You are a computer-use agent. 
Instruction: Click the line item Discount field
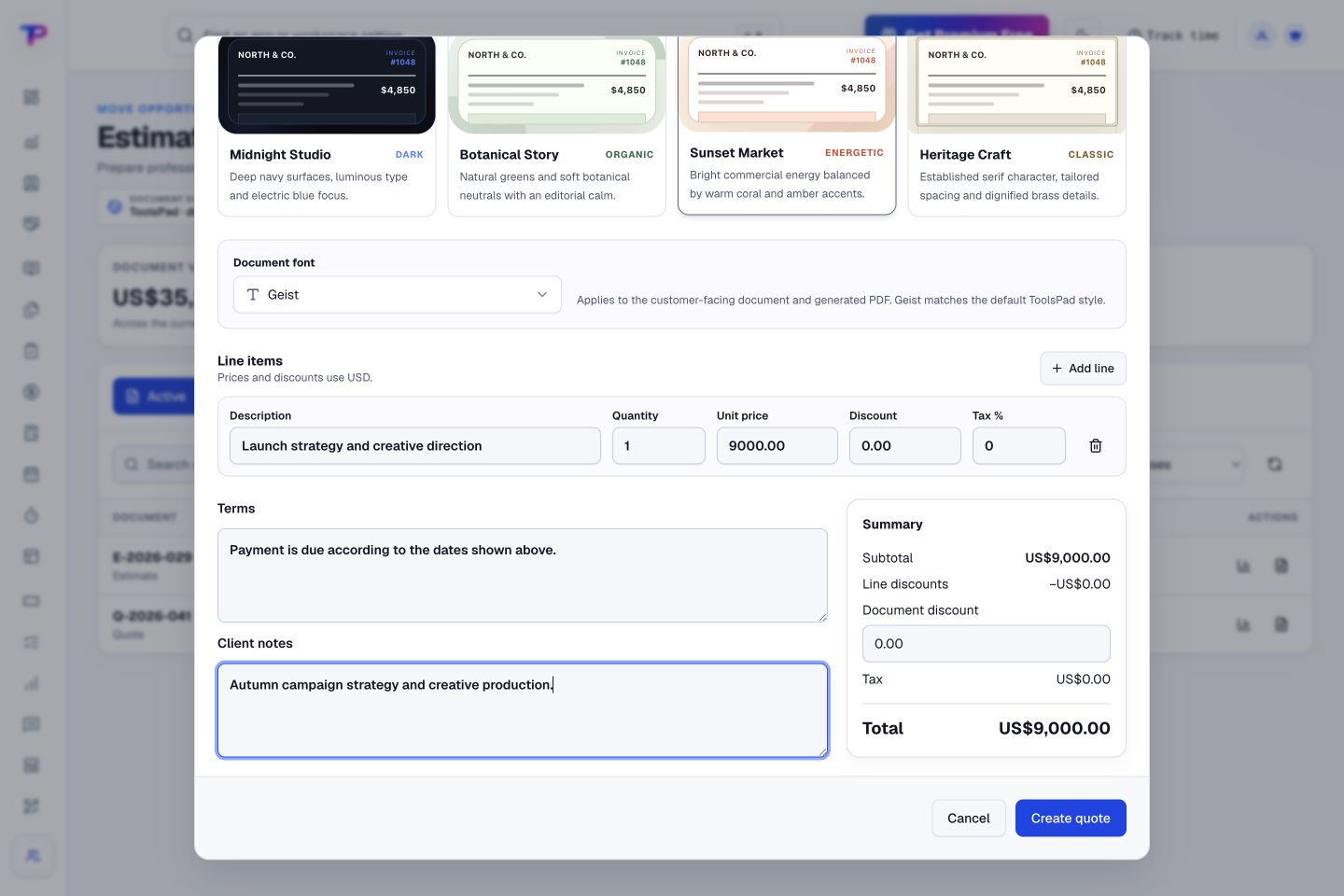[x=905, y=446]
